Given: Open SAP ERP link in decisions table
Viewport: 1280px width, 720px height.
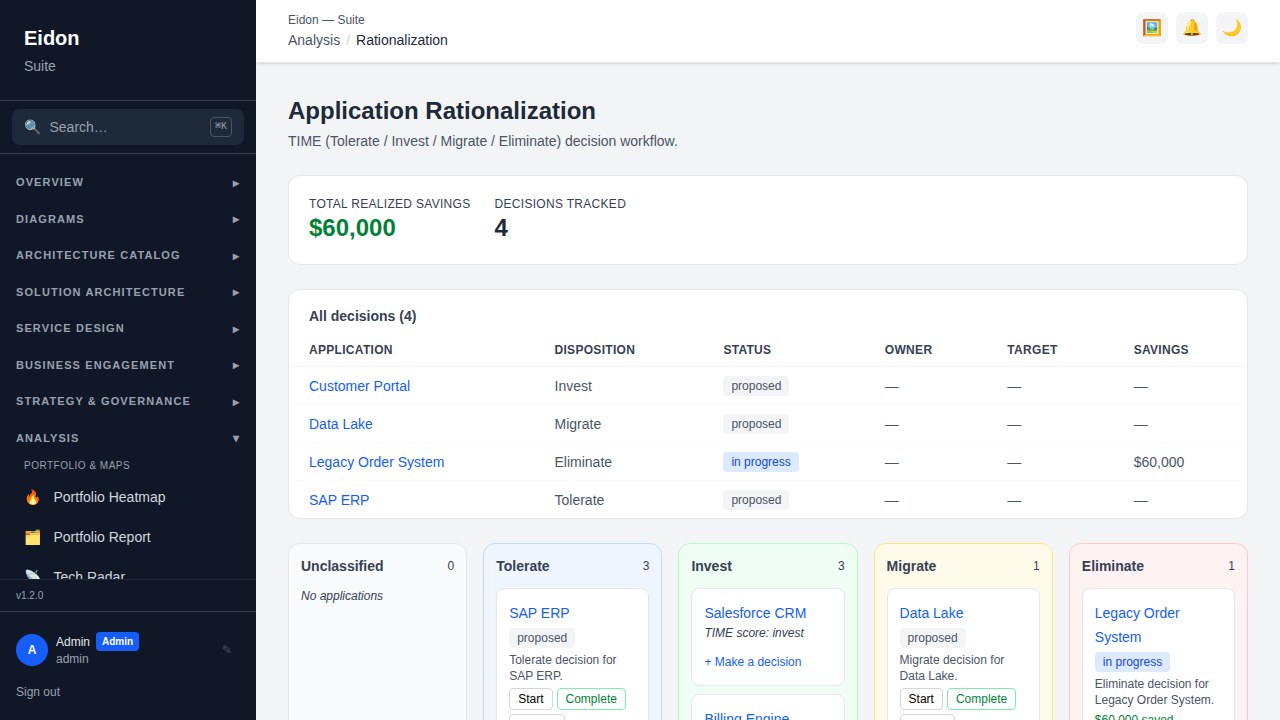Looking at the screenshot, I should pyautogui.click(x=339, y=500).
